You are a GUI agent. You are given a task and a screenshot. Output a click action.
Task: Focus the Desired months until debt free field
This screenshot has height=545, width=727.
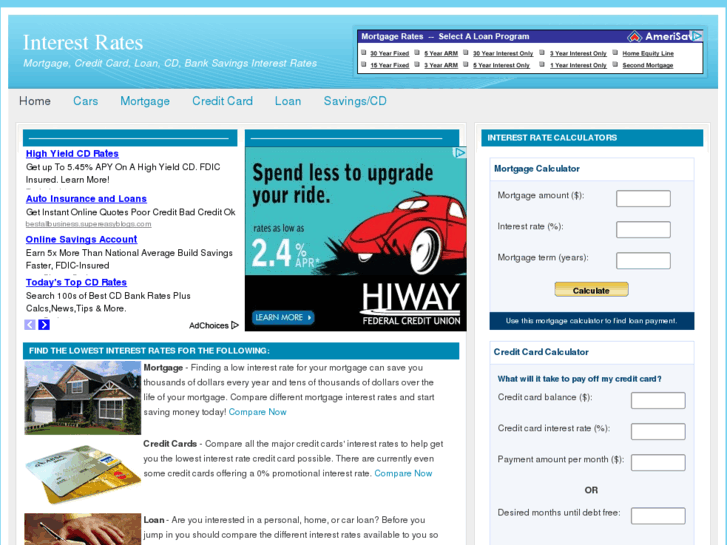click(x=658, y=516)
